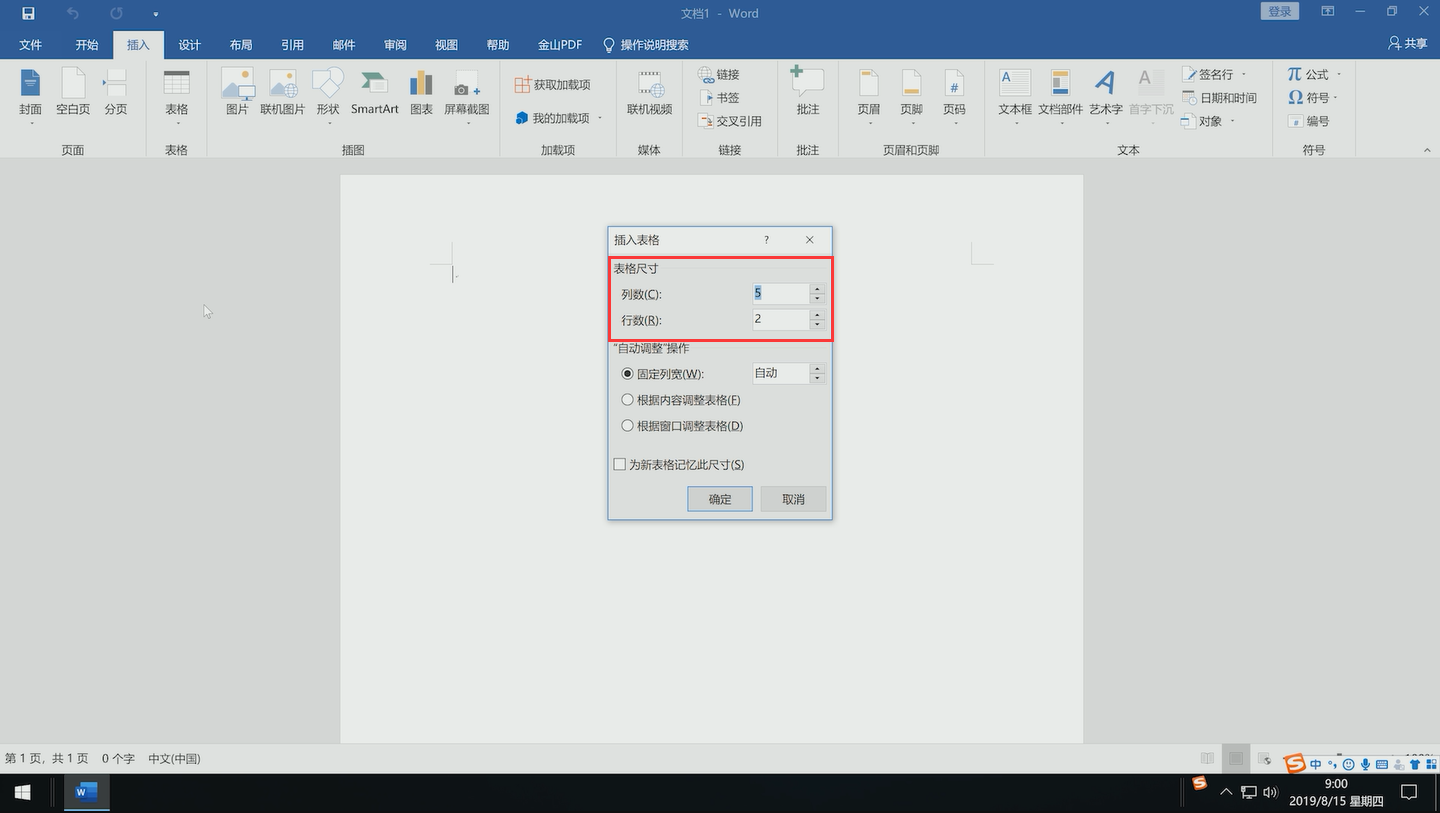Open Ribbon Display Options in title bar
The width and height of the screenshot is (1440, 813).
(1328, 12)
